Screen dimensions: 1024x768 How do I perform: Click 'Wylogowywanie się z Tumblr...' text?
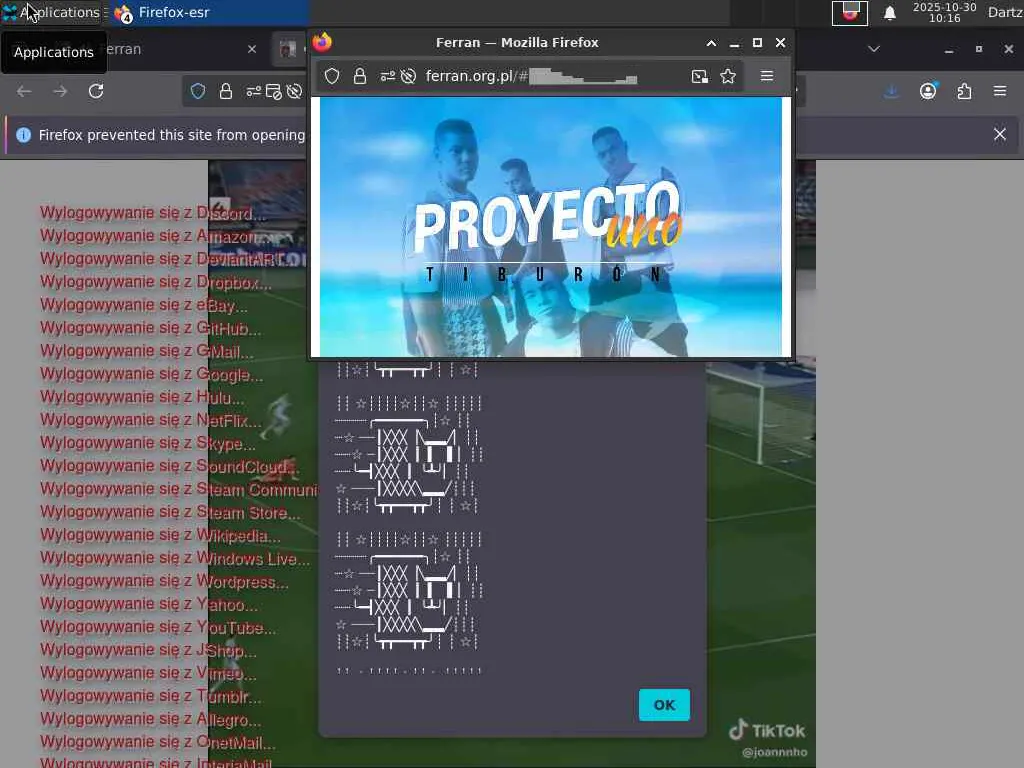(150, 697)
